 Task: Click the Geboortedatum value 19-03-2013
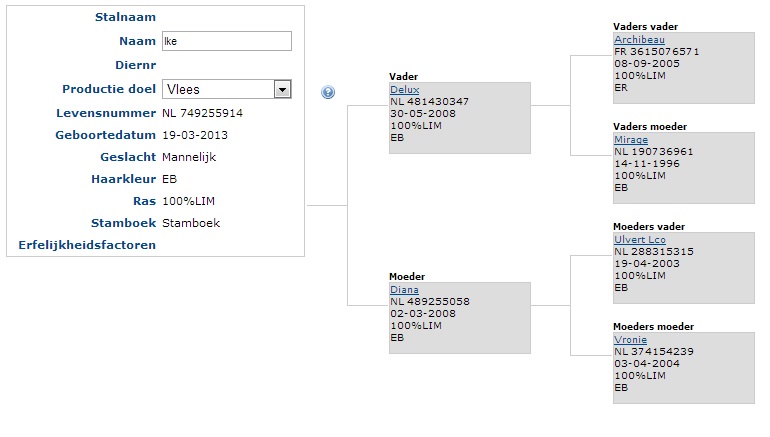pos(195,135)
